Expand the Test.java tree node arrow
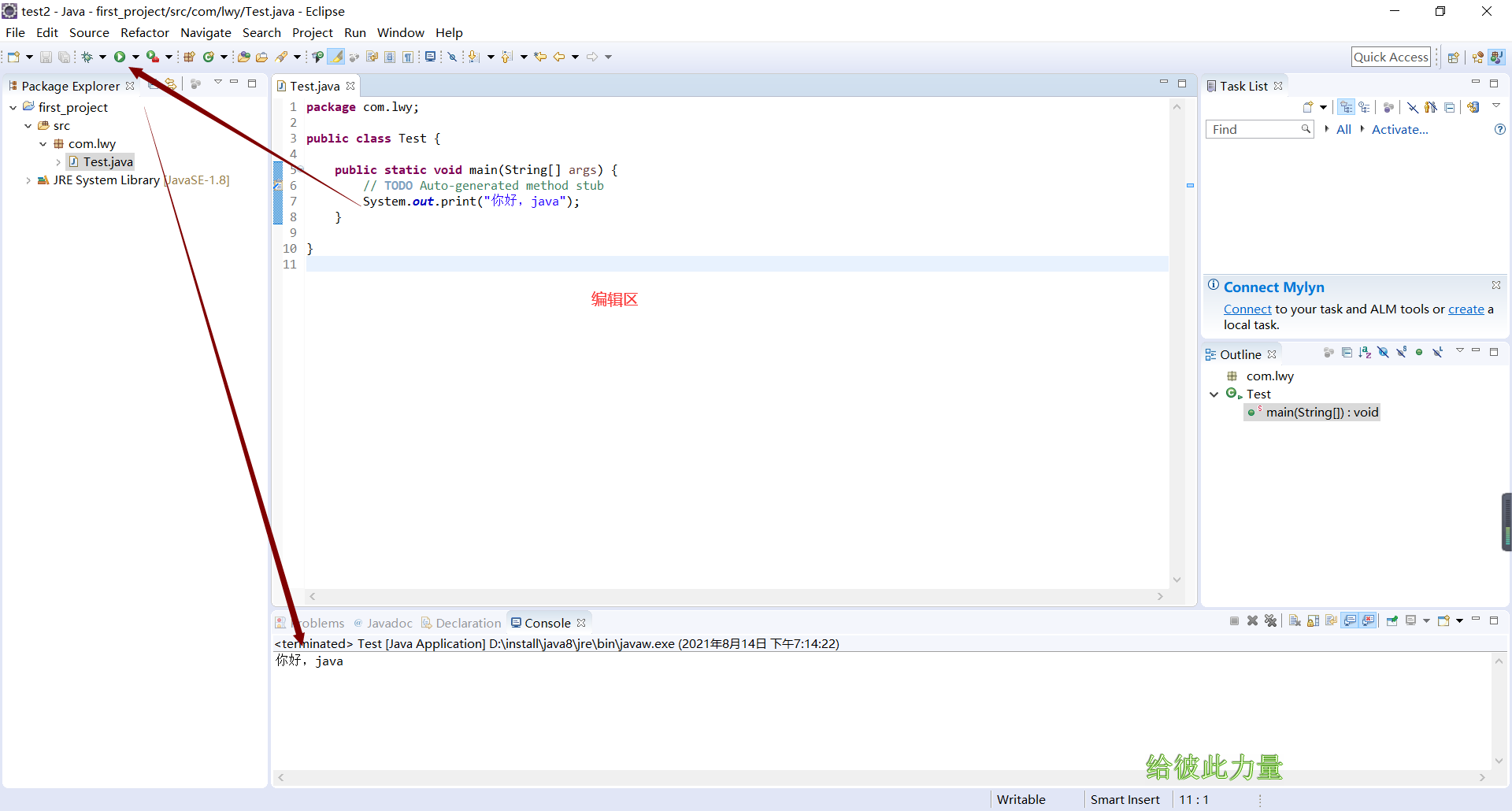This screenshot has height=811, width=1512. point(58,162)
